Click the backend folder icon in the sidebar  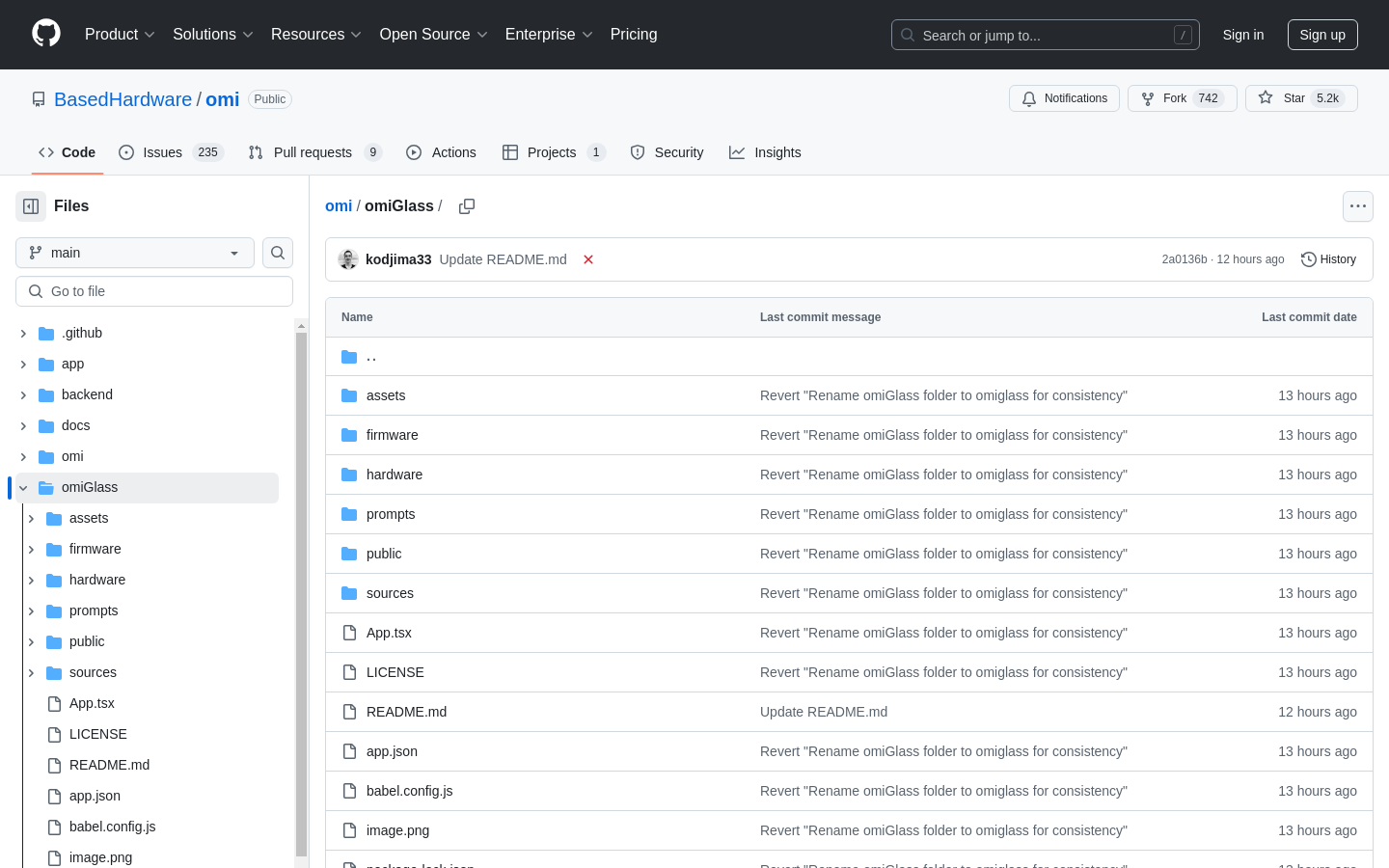coord(46,394)
